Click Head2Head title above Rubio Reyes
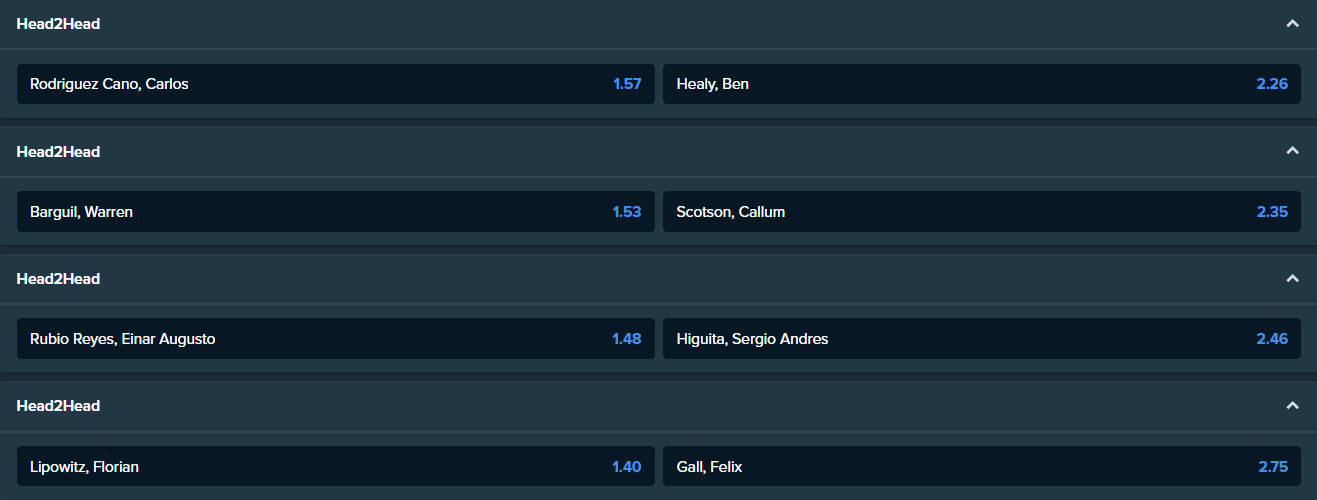The width and height of the screenshot is (1317, 500). (58, 278)
